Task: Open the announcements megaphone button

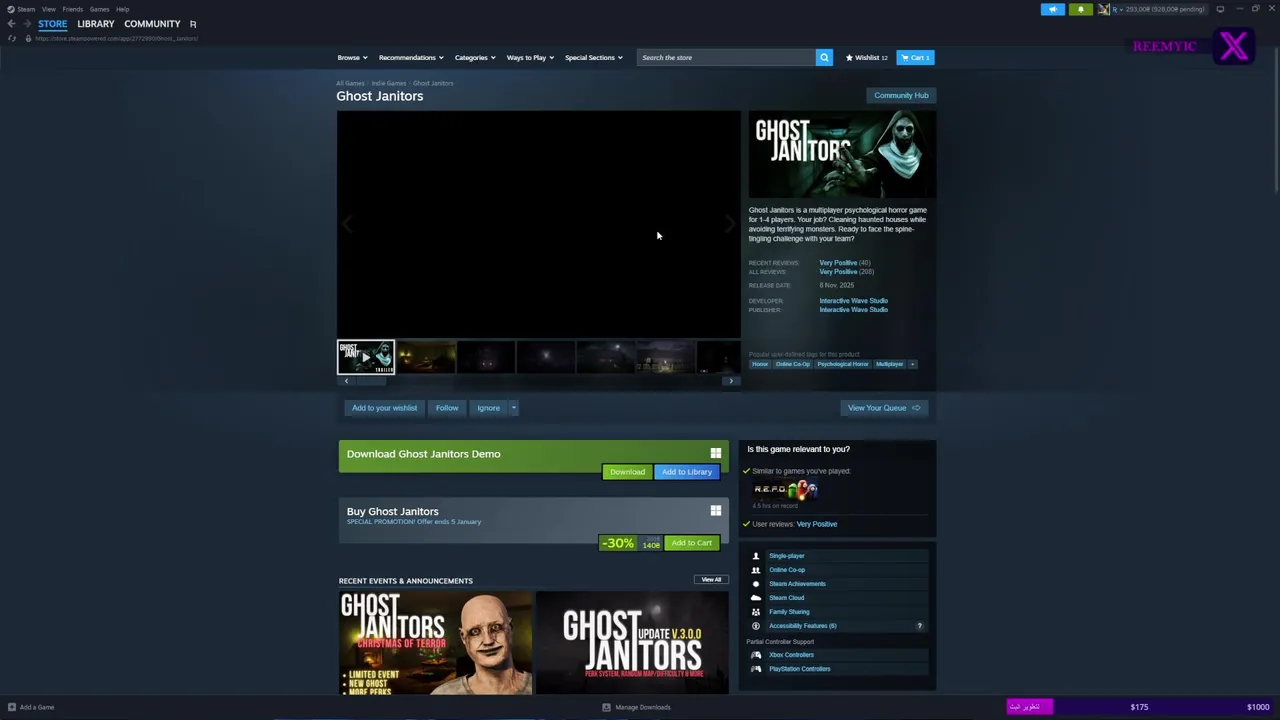Action: pyautogui.click(x=1053, y=9)
